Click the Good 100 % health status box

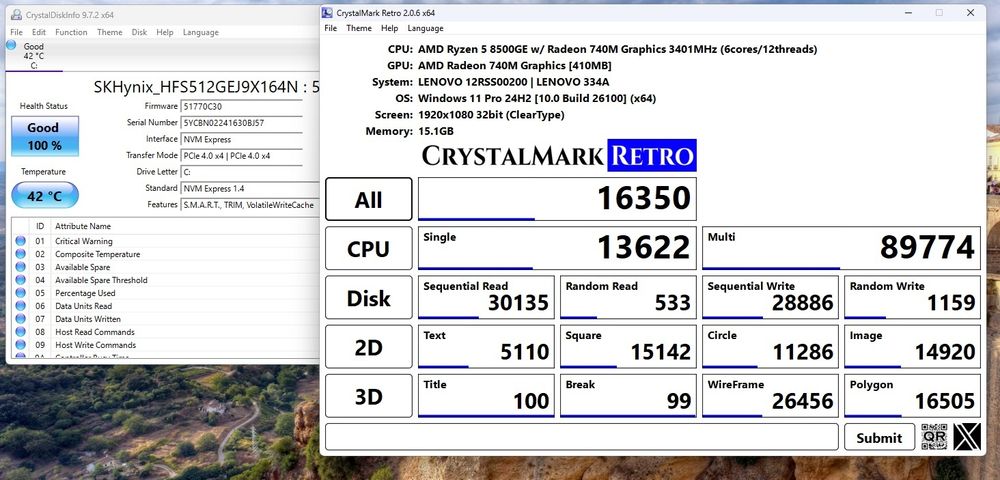point(44,136)
